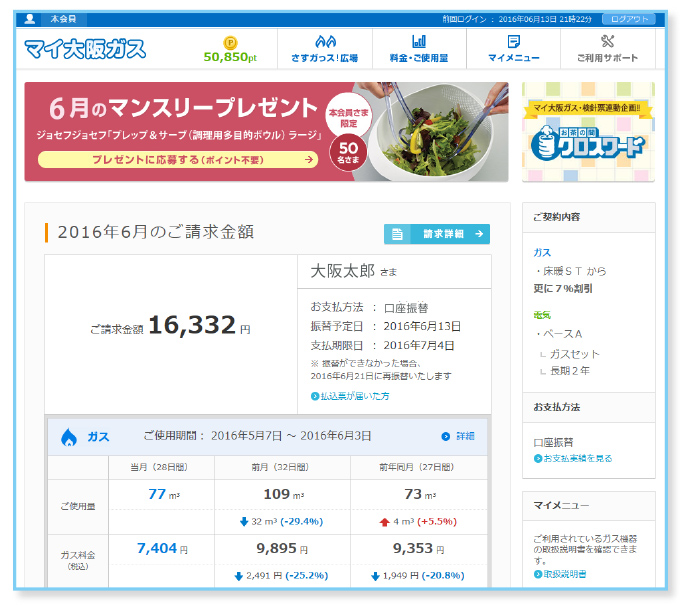The width and height of the screenshot is (680, 605).
Task: Open the 取扱説明書 link
Action: point(565,574)
